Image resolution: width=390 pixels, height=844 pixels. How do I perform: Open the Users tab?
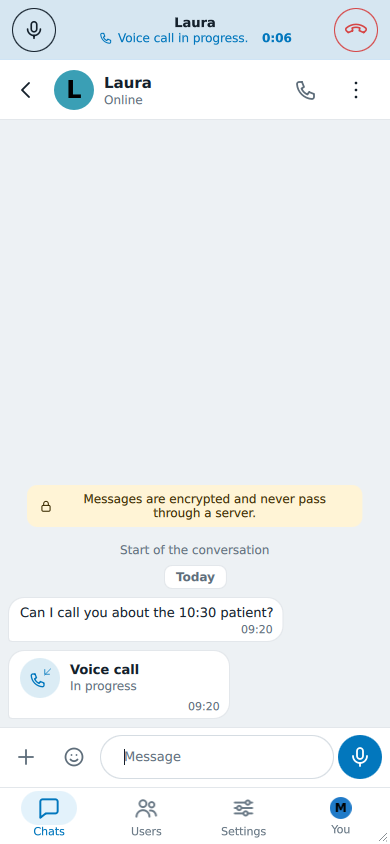coord(146,817)
